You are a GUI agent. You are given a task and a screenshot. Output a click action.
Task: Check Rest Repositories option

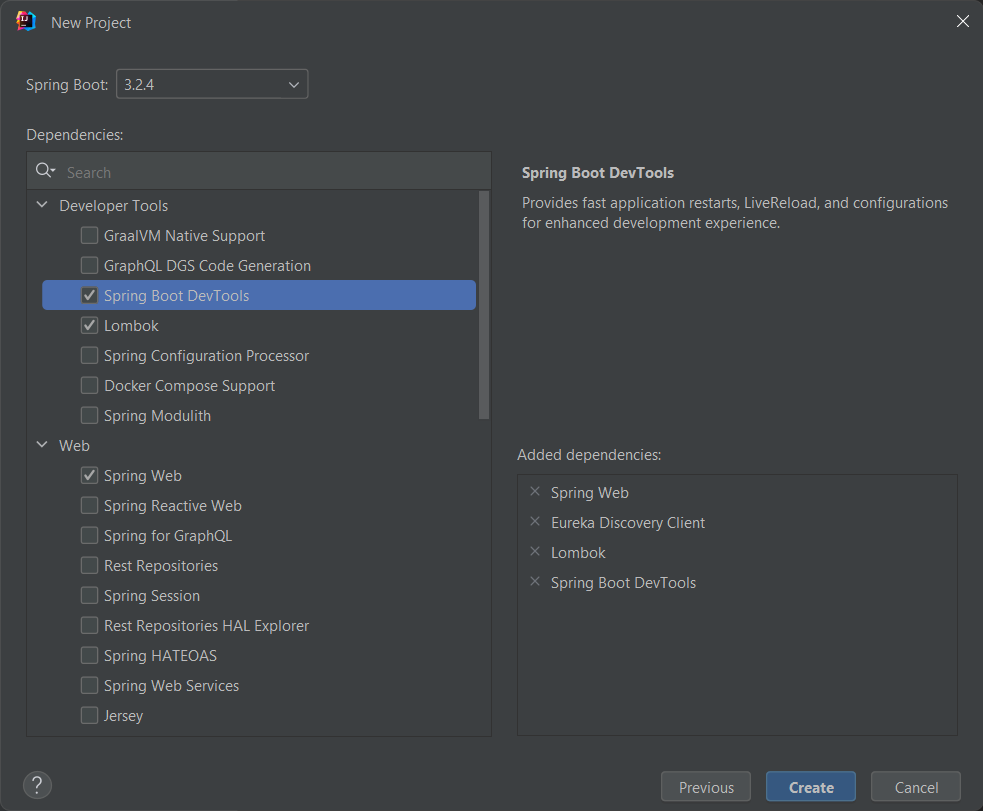pyautogui.click(x=90, y=566)
